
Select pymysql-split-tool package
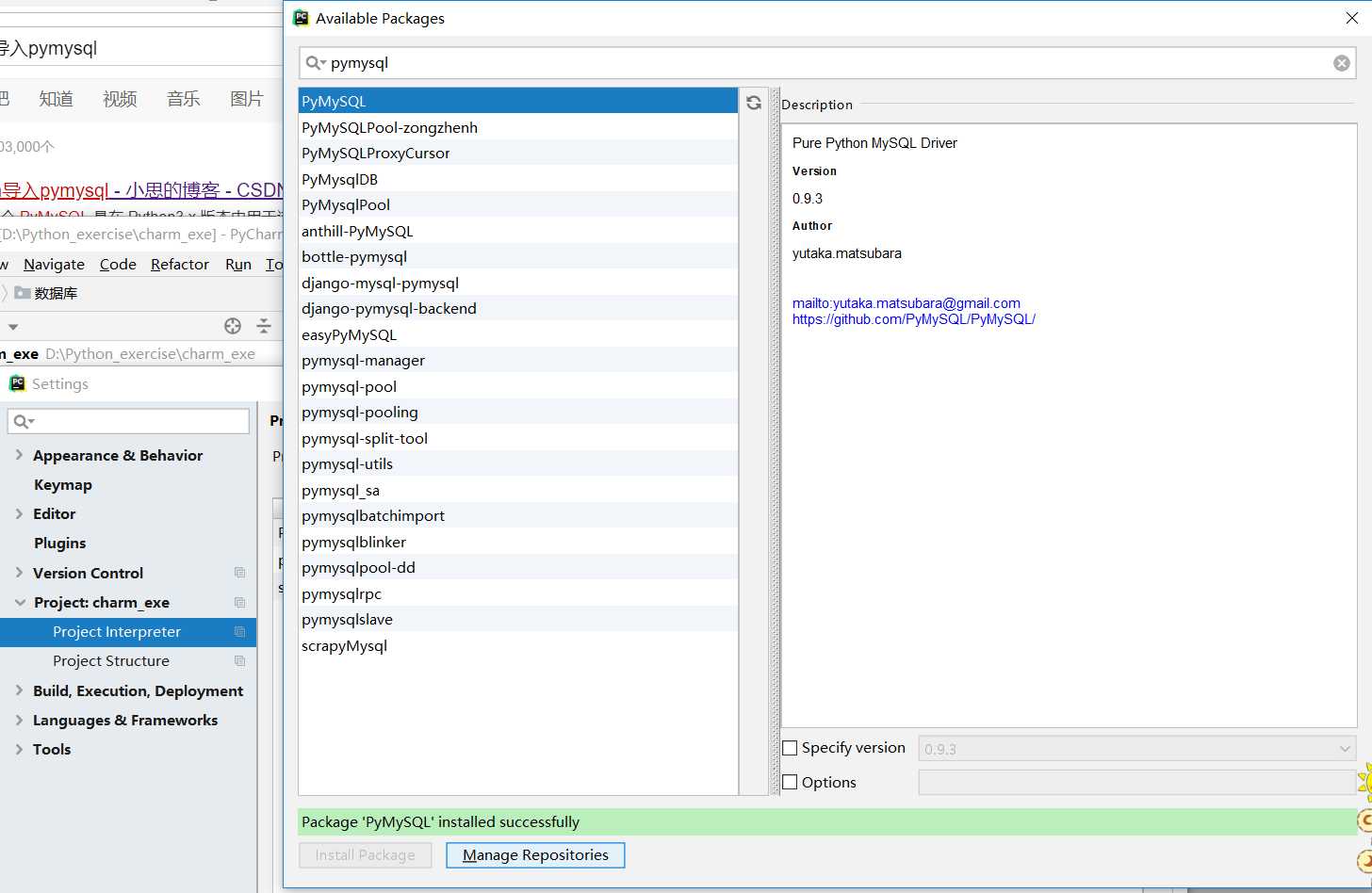[x=518, y=438]
